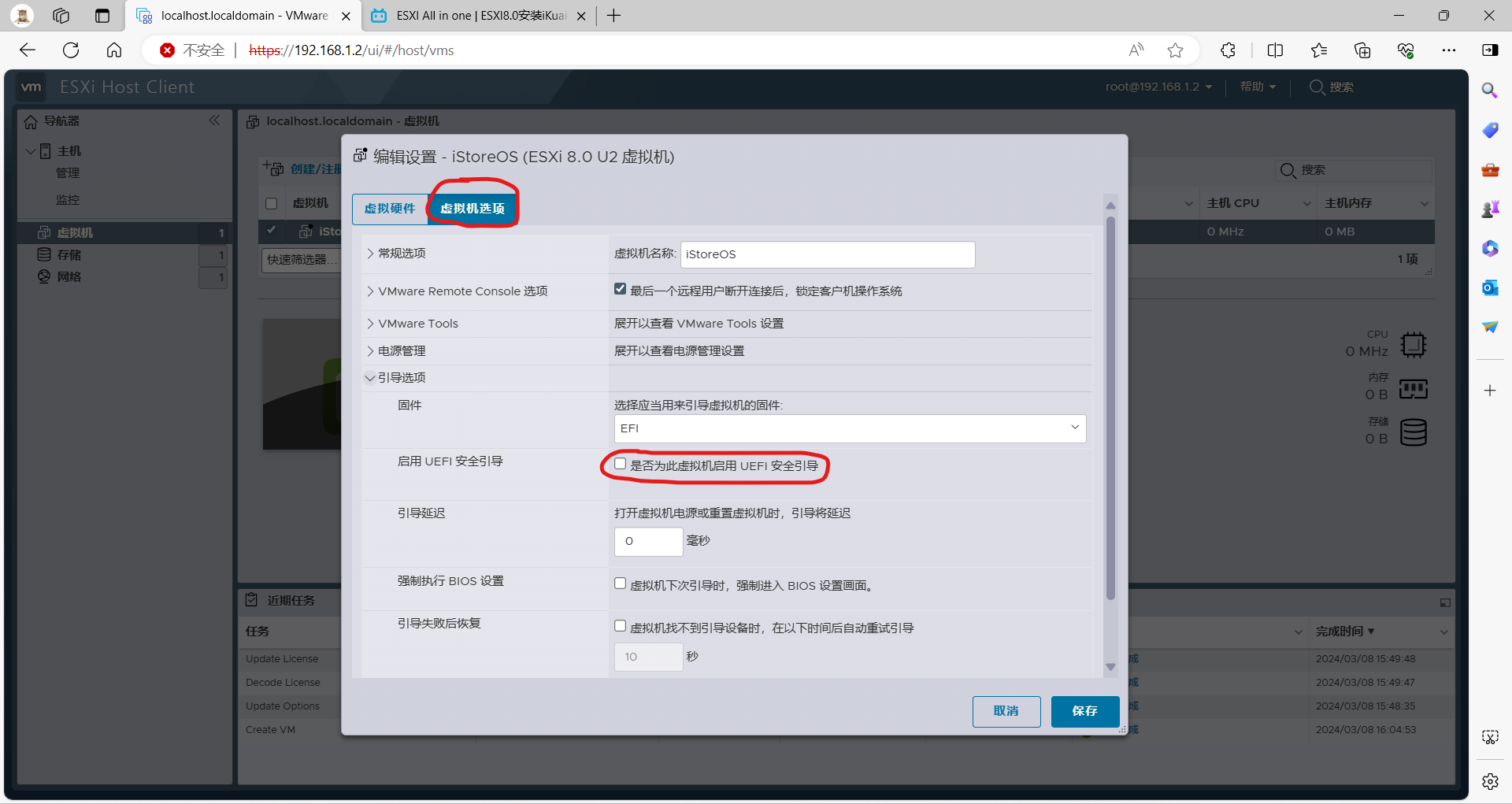Switch to the ESXI All in one browser tab
This screenshot has width=1512, height=804.
click(472, 16)
